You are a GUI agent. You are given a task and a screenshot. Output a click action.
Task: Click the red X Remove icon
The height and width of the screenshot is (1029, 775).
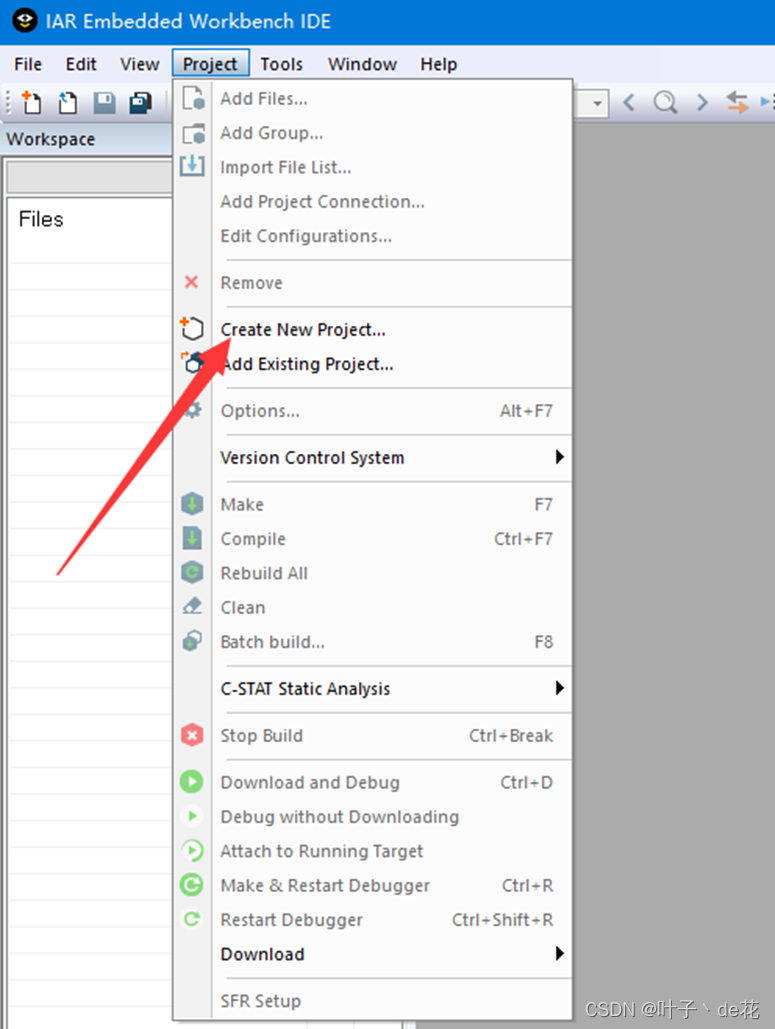coord(192,282)
